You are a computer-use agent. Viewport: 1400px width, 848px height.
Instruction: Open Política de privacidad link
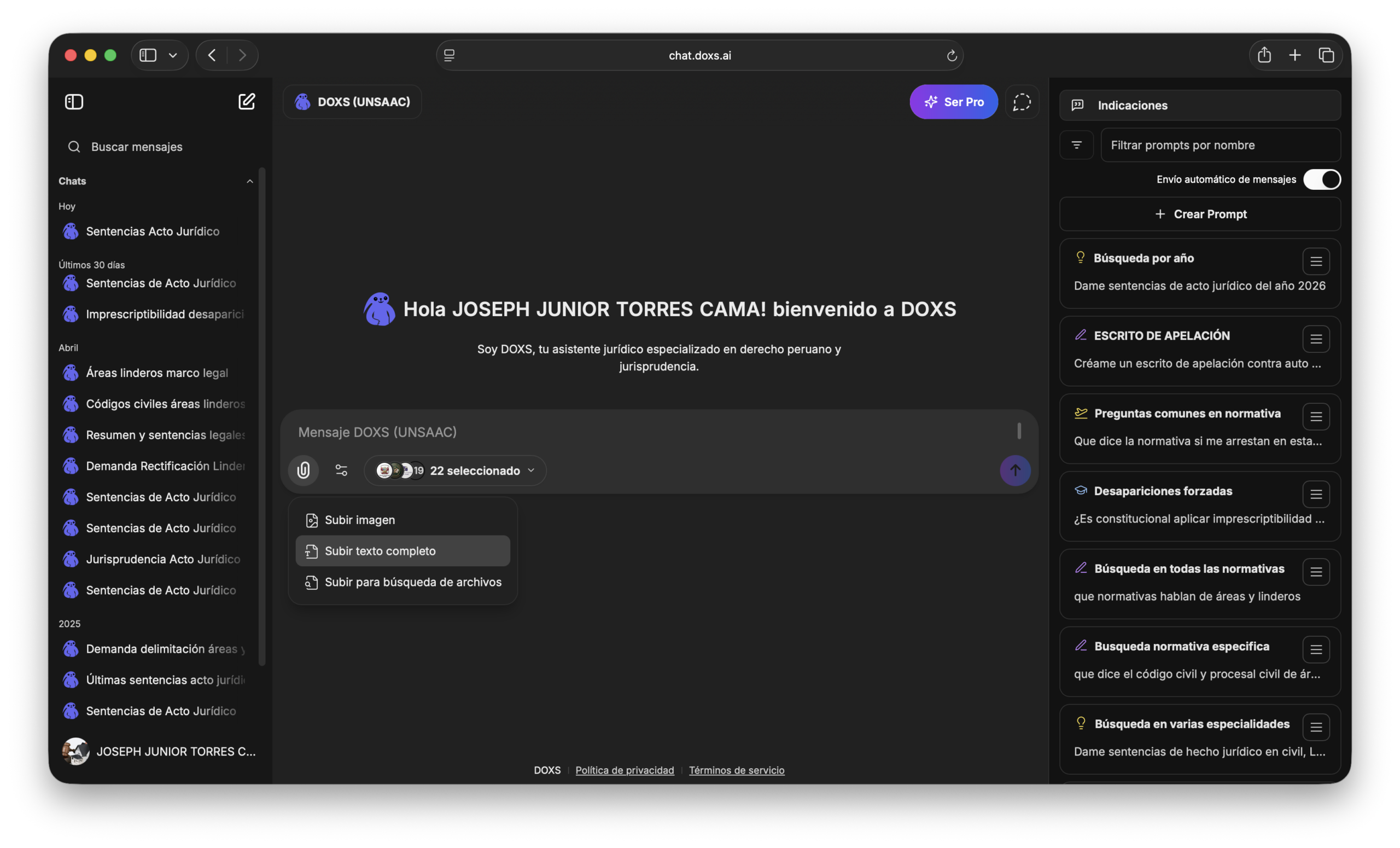(625, 770)
